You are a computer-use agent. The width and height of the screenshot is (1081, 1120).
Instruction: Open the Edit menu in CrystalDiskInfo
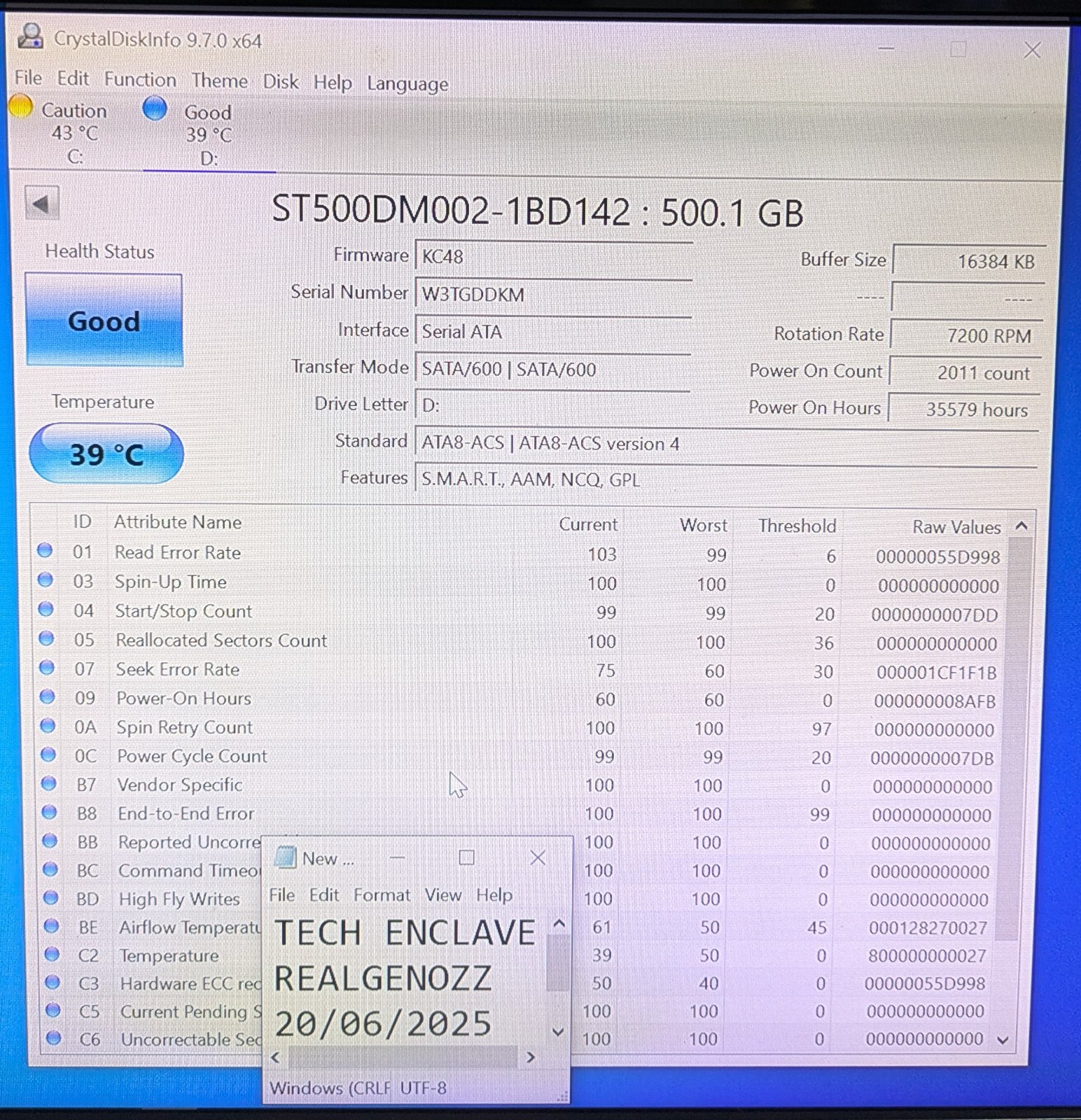73,78
